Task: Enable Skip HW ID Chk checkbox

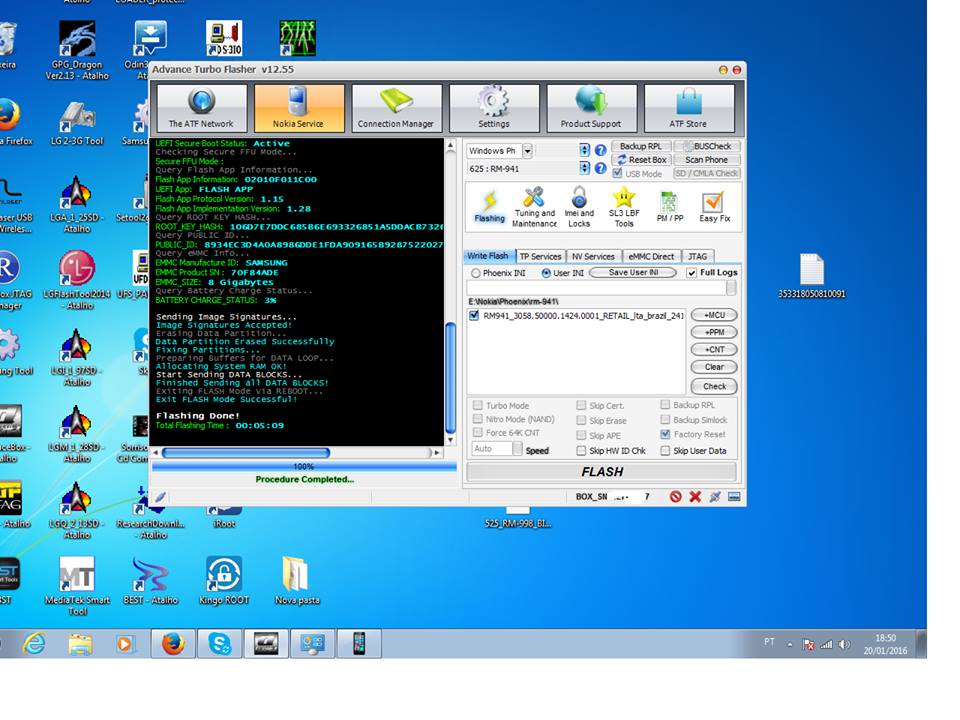Action: [581, 451]
